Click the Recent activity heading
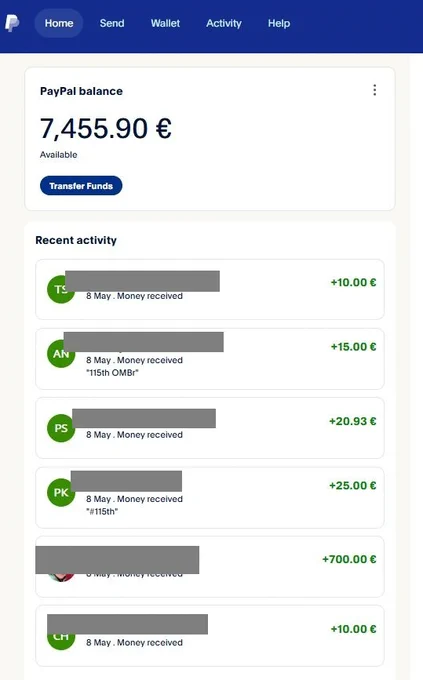 (76, 240)
